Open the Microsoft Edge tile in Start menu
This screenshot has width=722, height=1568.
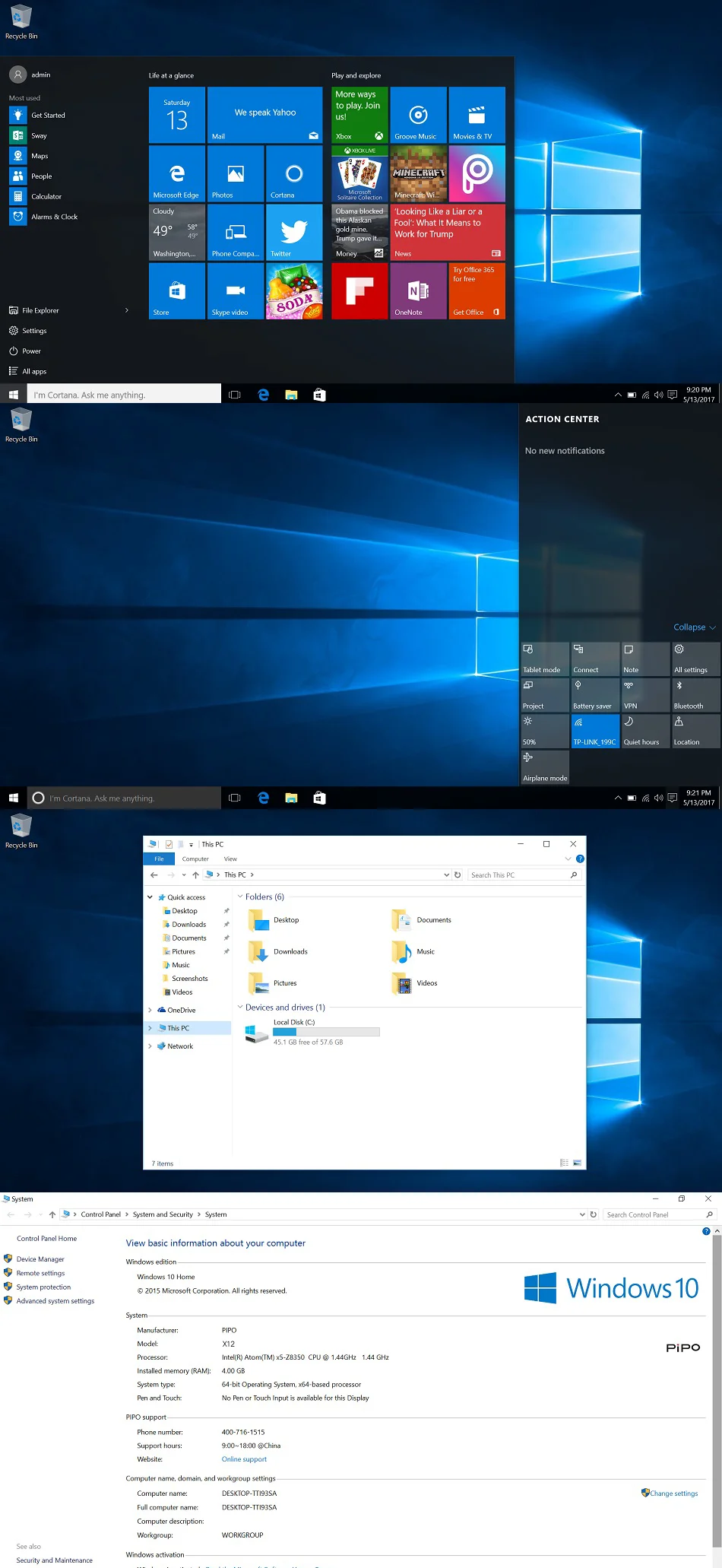coord(177,173)
